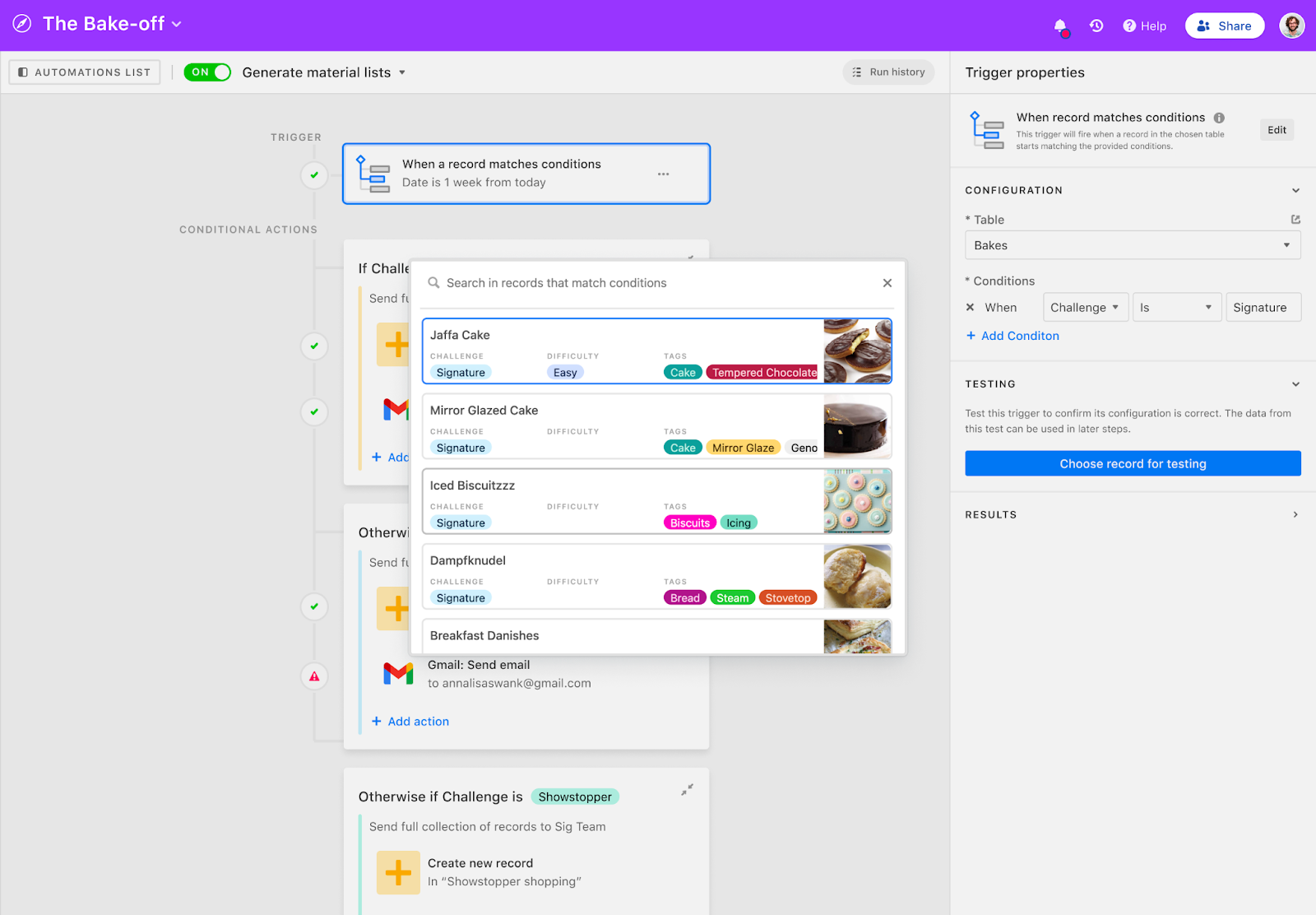
Task: Click the trigger info icon in properties
Action: click(1219, 118)
